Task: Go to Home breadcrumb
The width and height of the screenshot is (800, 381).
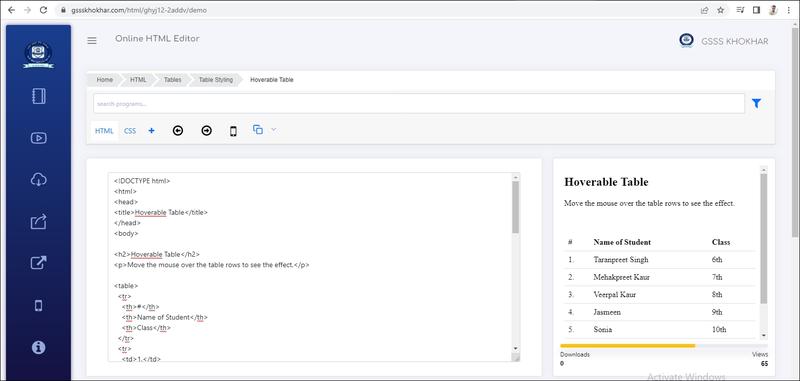Action: click(x=105, y=80)
